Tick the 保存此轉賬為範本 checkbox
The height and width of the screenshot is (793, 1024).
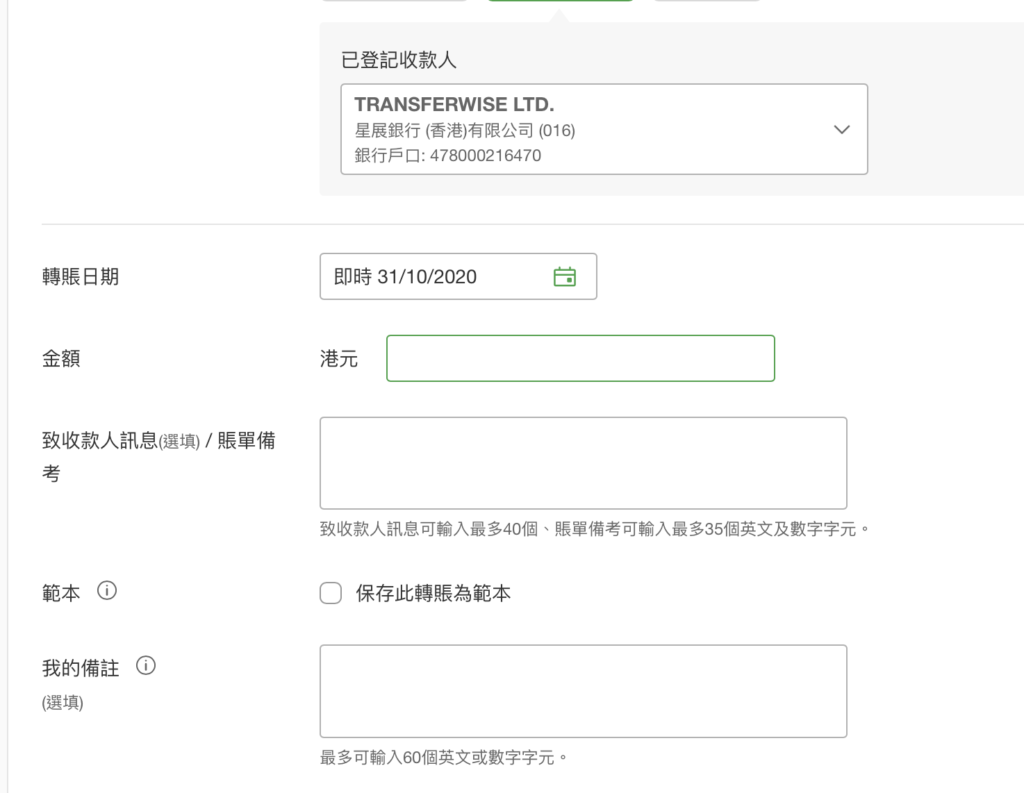pos(330,593)
